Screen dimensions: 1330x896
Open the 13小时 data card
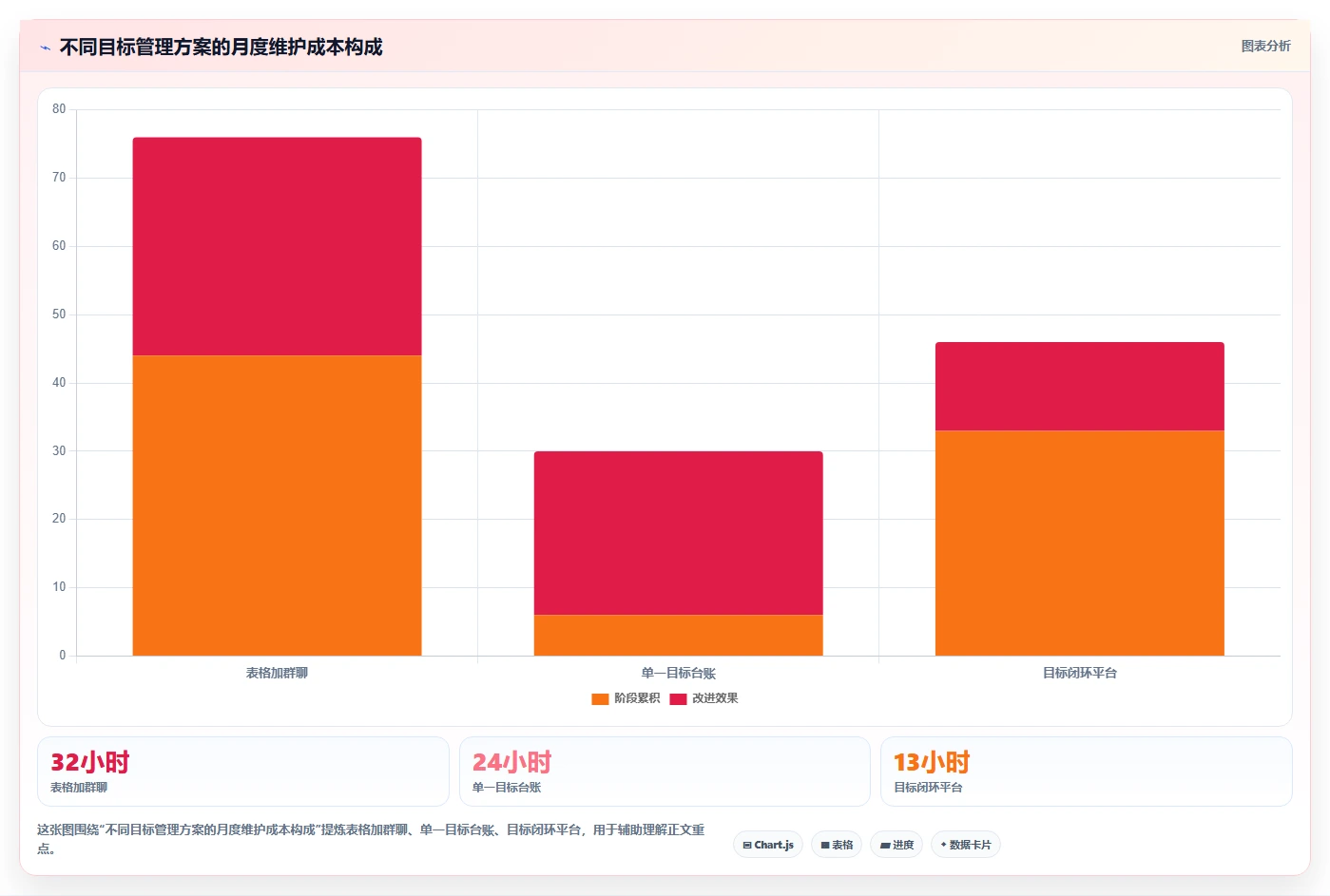coord(1086,772)
